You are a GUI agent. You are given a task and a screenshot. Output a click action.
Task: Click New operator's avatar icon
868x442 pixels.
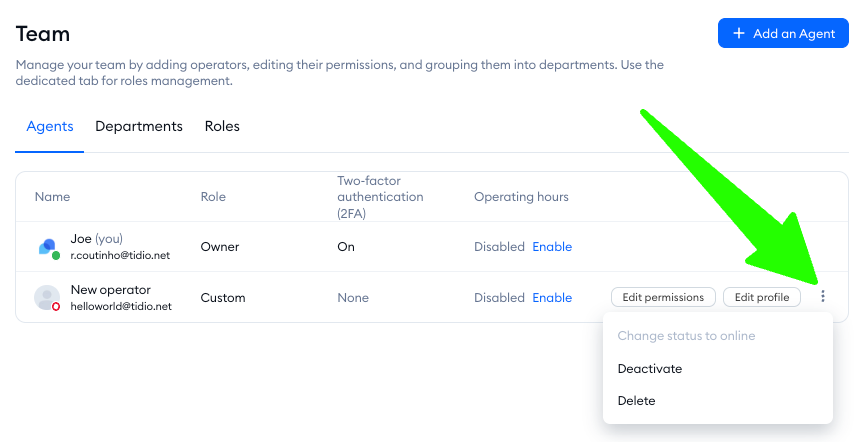click(x=46, y=297)
